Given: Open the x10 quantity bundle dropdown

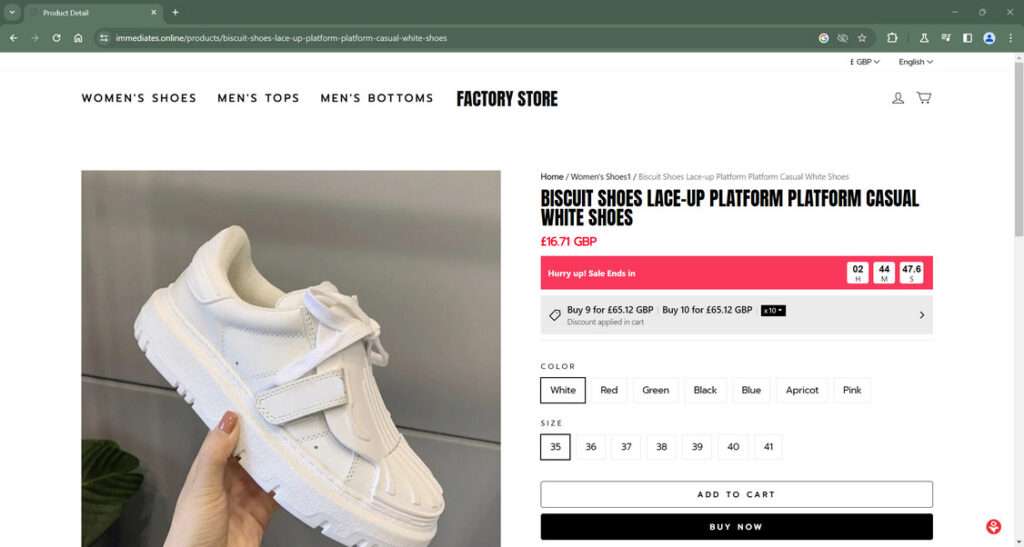Looking at the screenshot, I should point(773,311).
